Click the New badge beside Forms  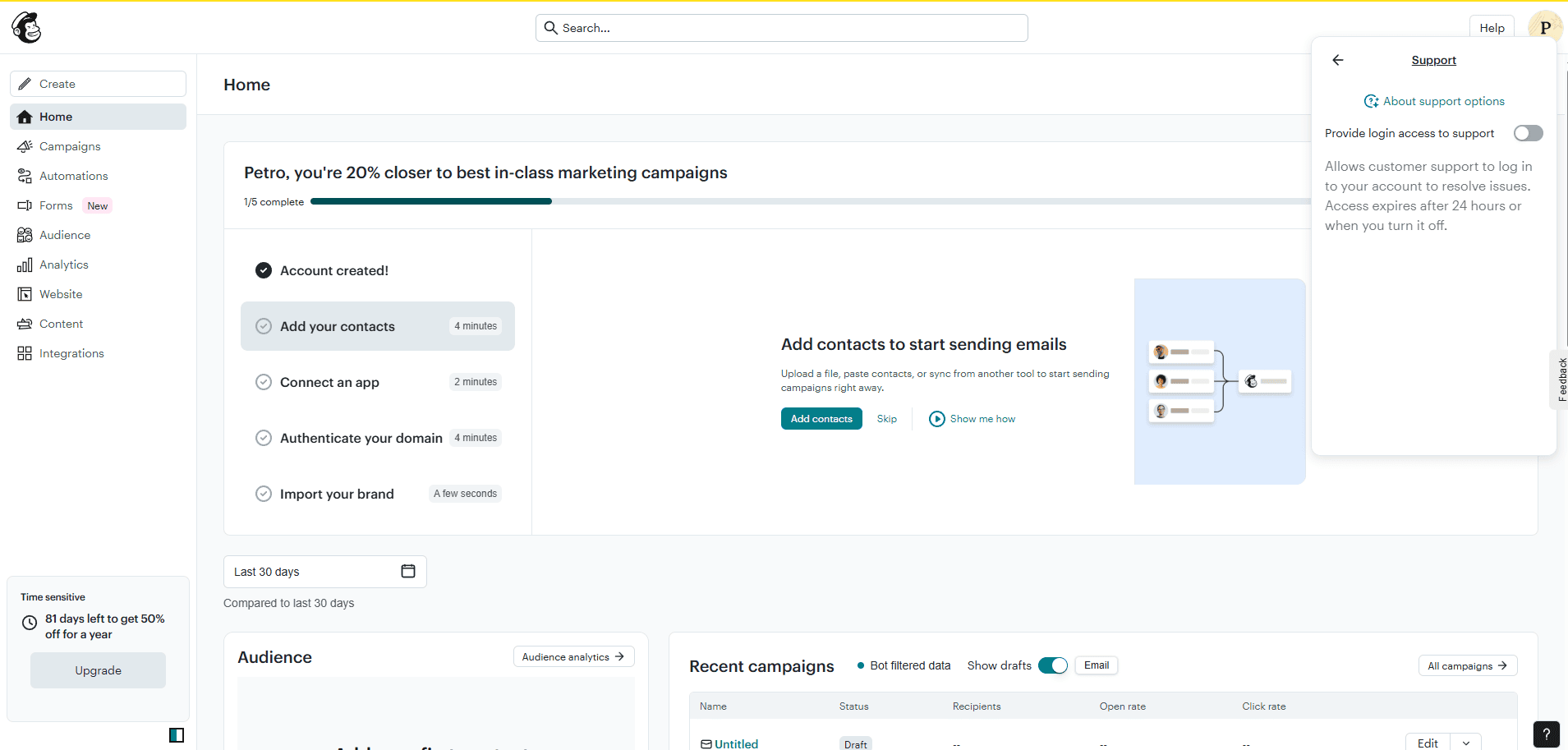point(98,206)
